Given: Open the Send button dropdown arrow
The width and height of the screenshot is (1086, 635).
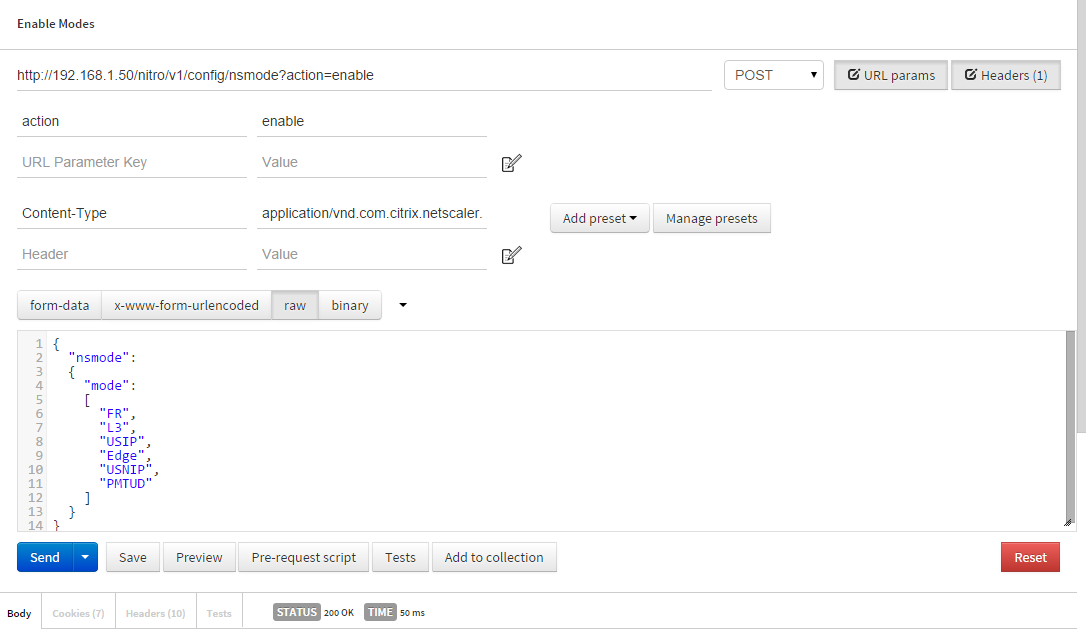Looking at the screenshot, I should [x=86, y=557].
